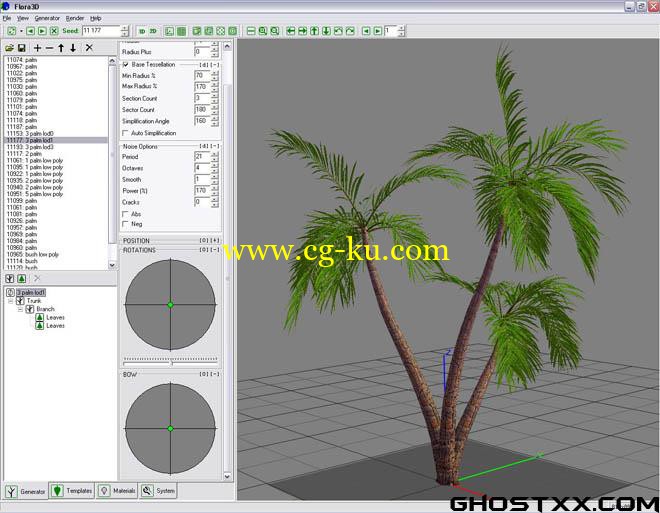Move camera up with up arrow icon
Image resolution: width=660 pixels, height=513 pixels.
[x=314, y=31]
